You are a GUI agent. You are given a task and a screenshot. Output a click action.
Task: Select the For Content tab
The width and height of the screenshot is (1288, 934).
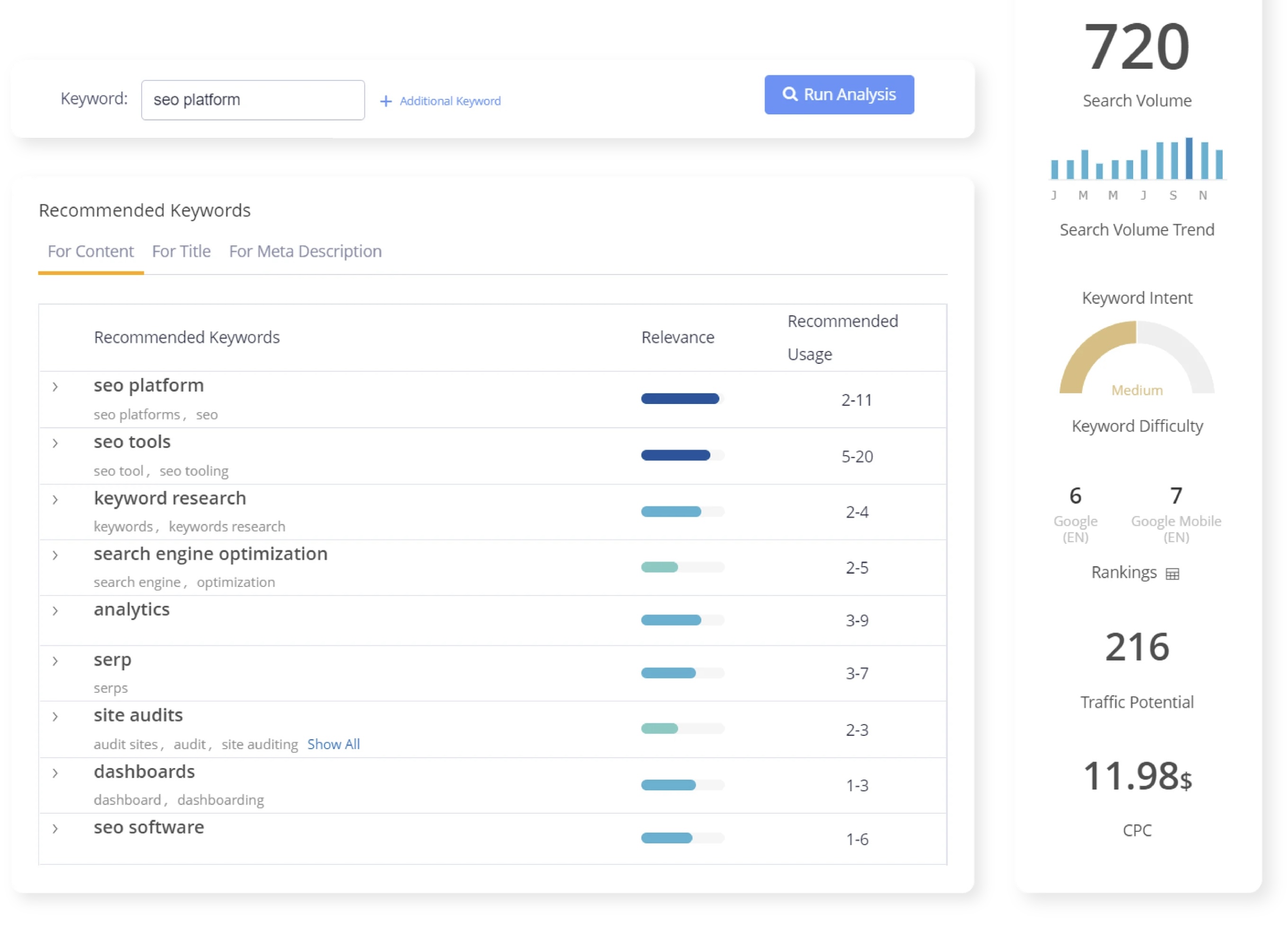point(90,251)
